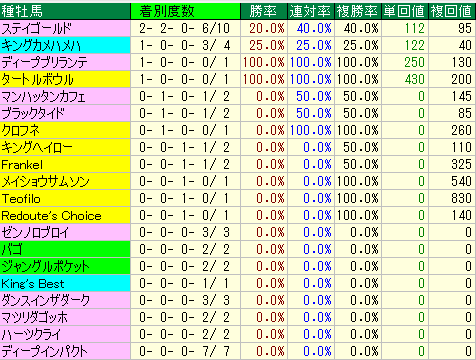
Task: Select the Teofilo sire name
Action: tap(21, 199)
